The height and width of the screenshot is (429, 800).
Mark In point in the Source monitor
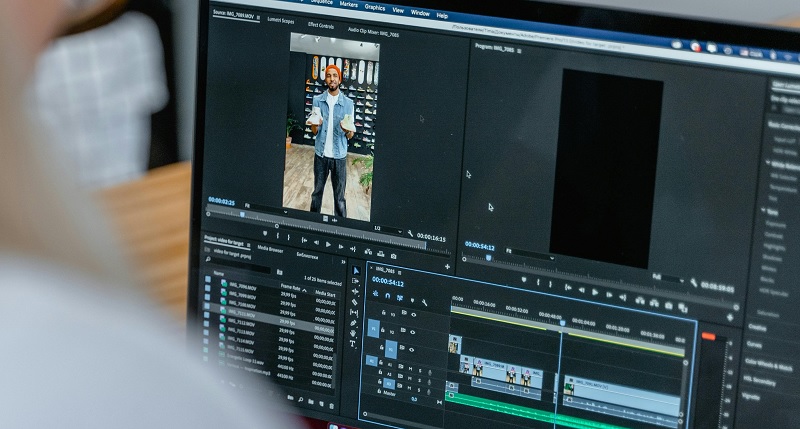point(278,236)
